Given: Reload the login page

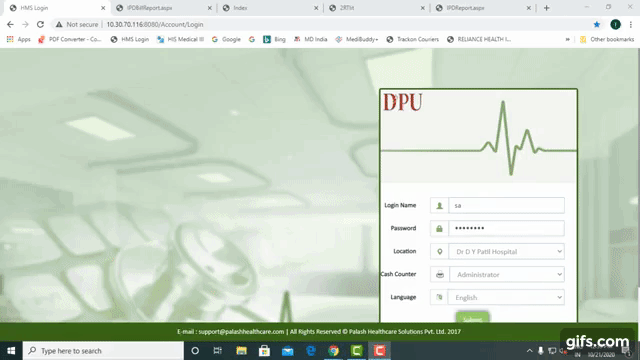Looking at the screenshot, I should [x=40, y=24].
